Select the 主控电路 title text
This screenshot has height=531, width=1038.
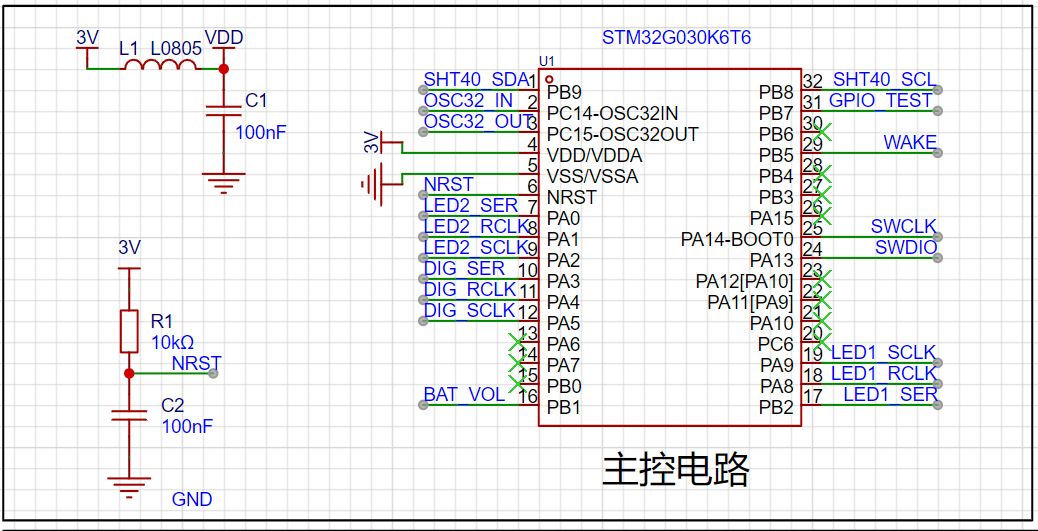tap(676, 470)
